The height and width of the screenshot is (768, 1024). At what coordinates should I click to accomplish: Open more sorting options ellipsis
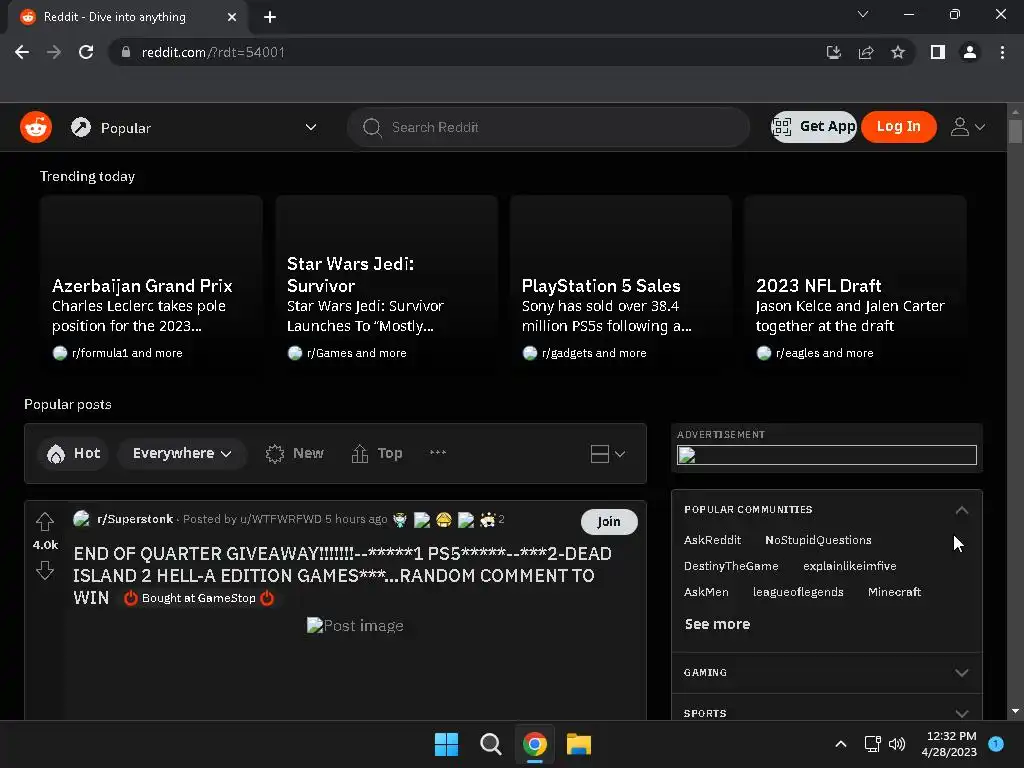(x=438, y=453)
